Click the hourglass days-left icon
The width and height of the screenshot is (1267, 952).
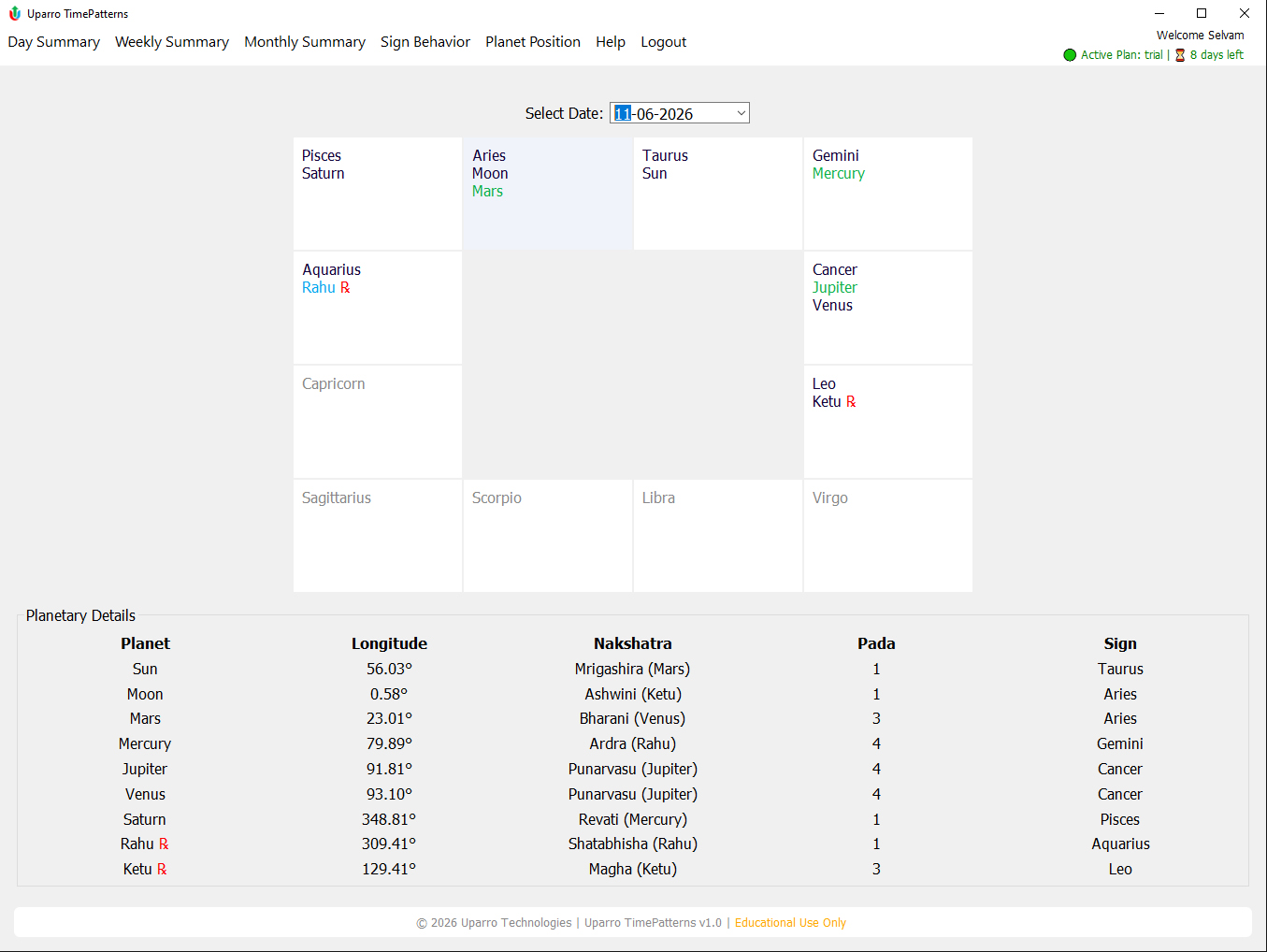click(x=1180, y=55)
